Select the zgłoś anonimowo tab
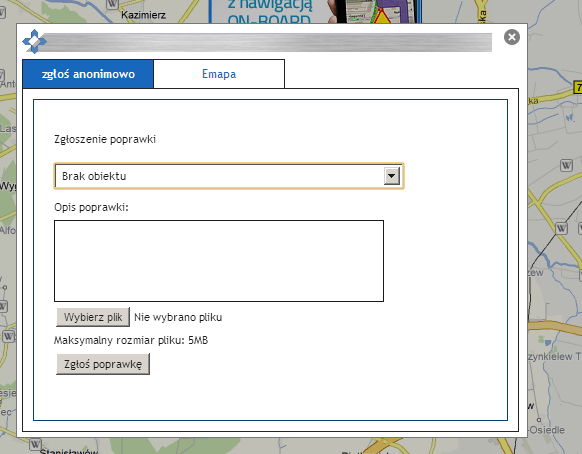582x454 pixels. pos(88,74)
